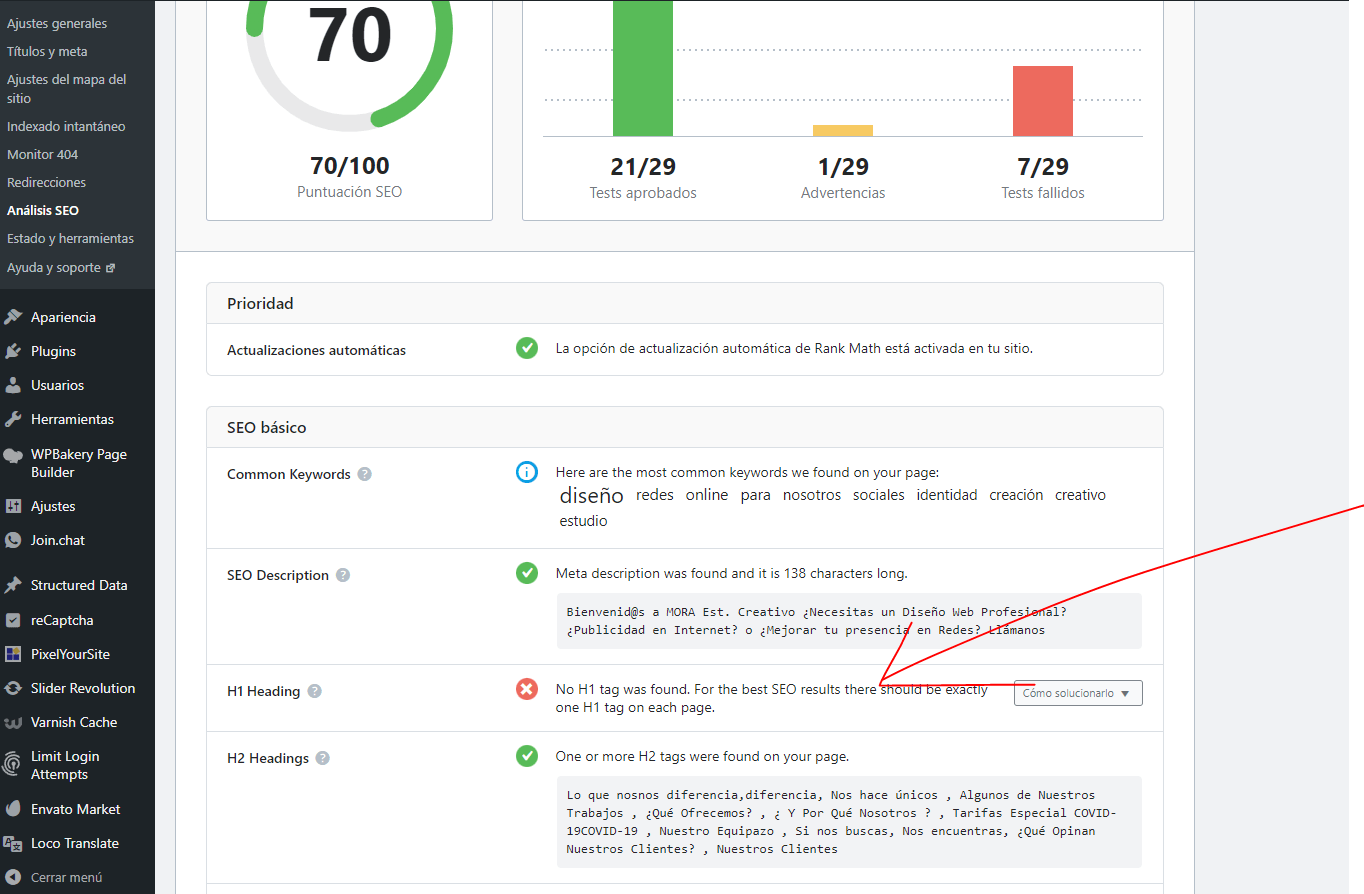Select Análisis SEO submenu item
This screenshot has width=1364, height=894.
click(x=43, y=210)
